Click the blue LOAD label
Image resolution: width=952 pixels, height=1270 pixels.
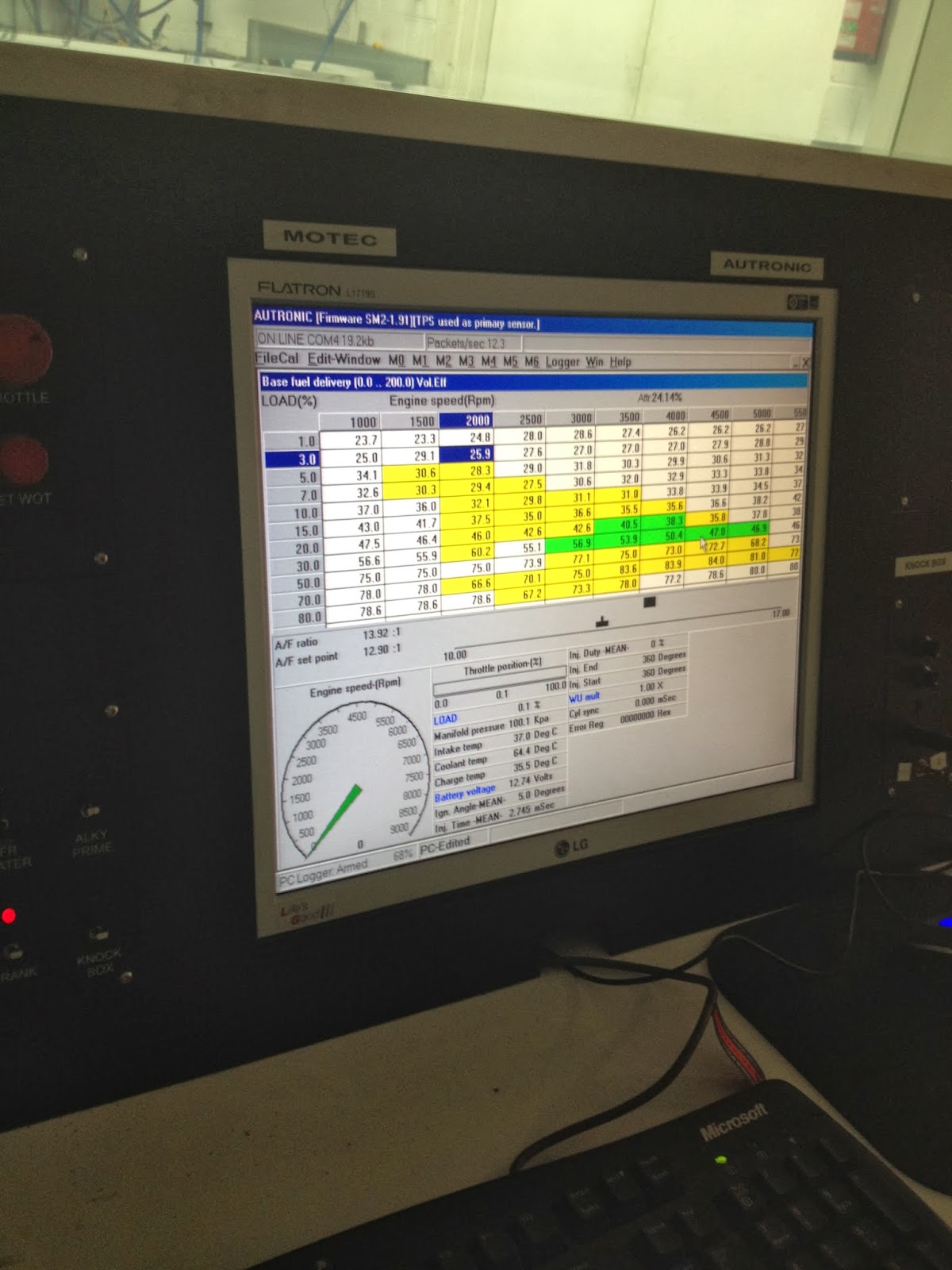click(x=445, y=719)
